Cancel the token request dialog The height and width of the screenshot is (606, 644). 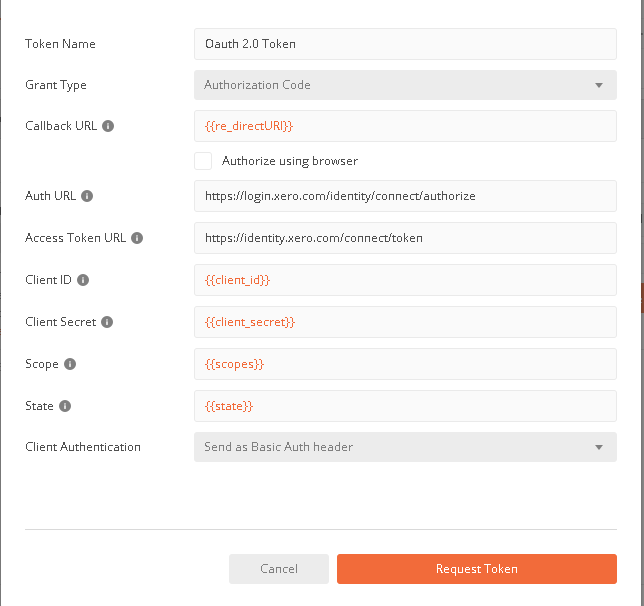[278, 569]
